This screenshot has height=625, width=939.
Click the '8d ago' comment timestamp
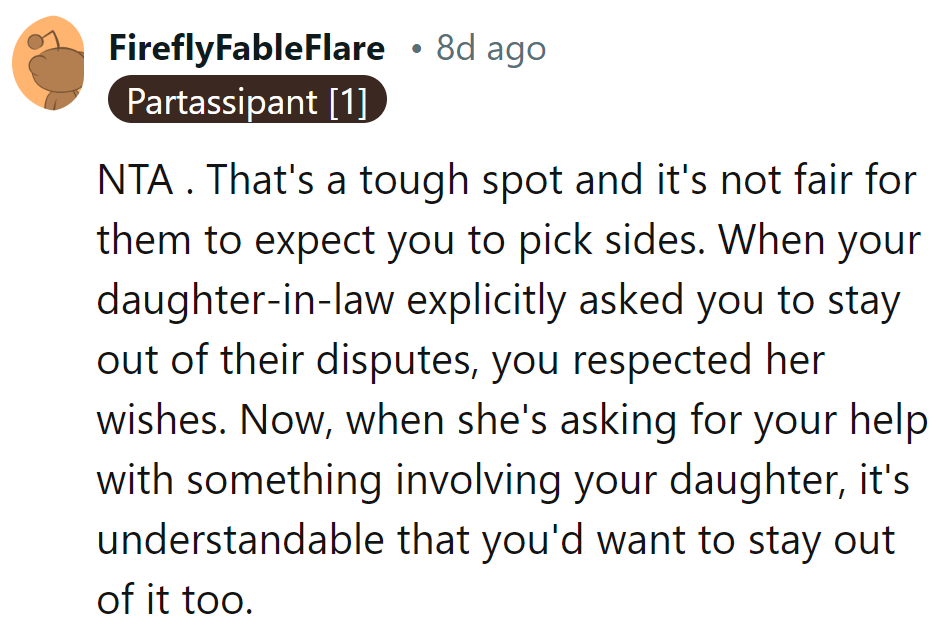(491, 48)
